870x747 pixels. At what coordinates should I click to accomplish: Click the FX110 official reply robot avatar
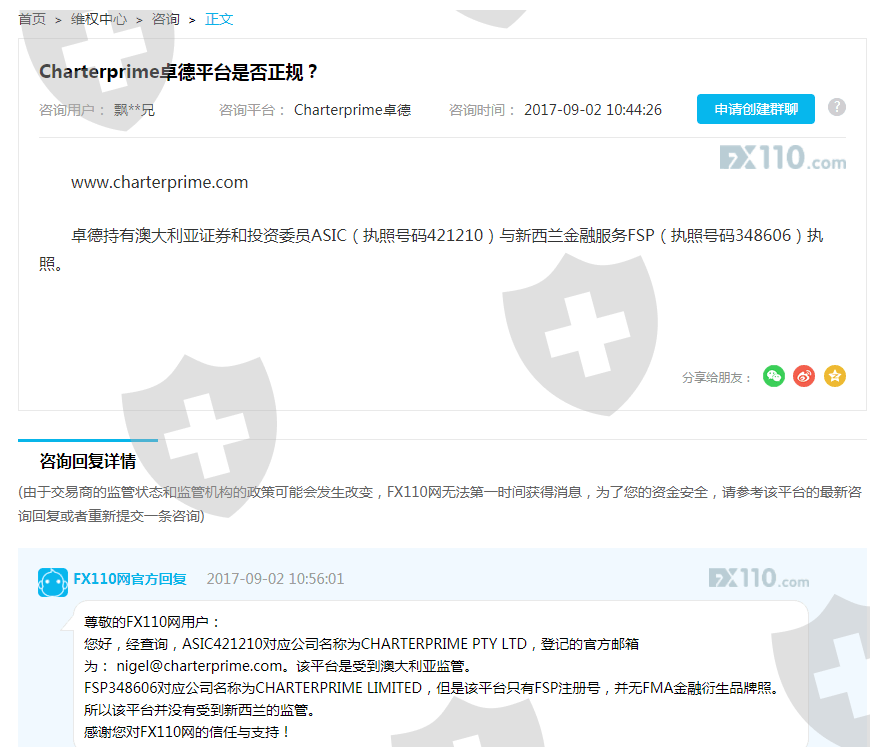coord(53,582)
